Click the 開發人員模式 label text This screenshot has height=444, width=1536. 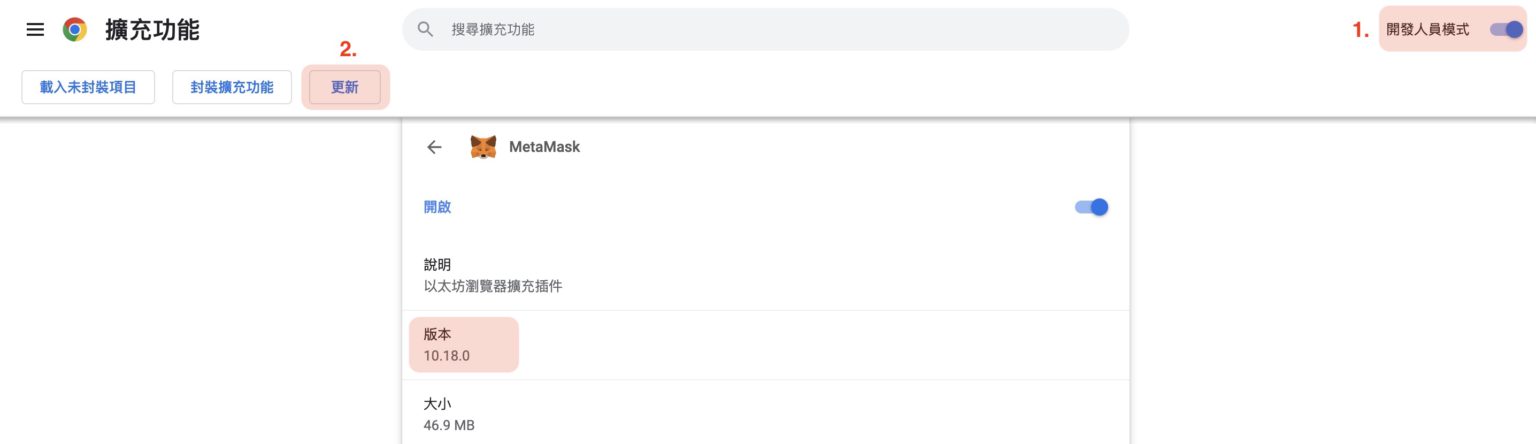point(1427,30)
